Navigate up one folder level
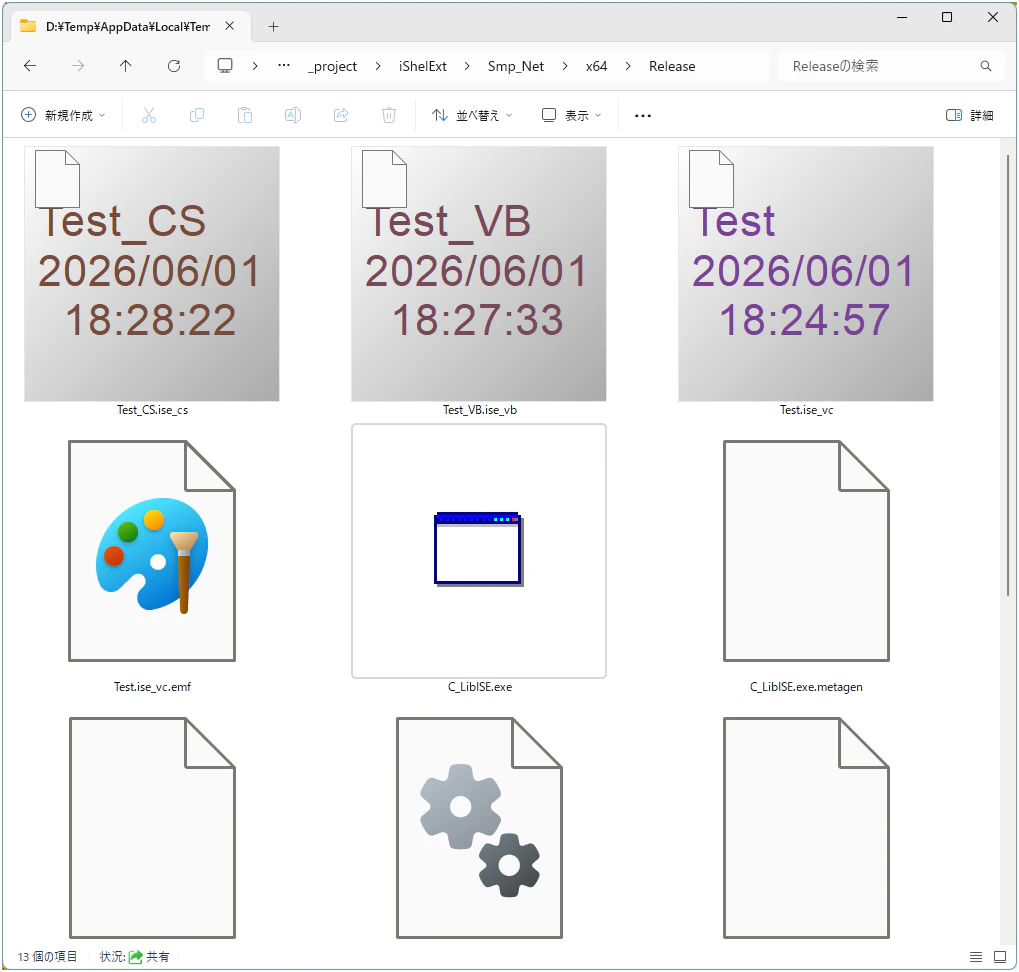Viewport: 1019px width, 972px height. pyautogui.click(x=125, y=66)
